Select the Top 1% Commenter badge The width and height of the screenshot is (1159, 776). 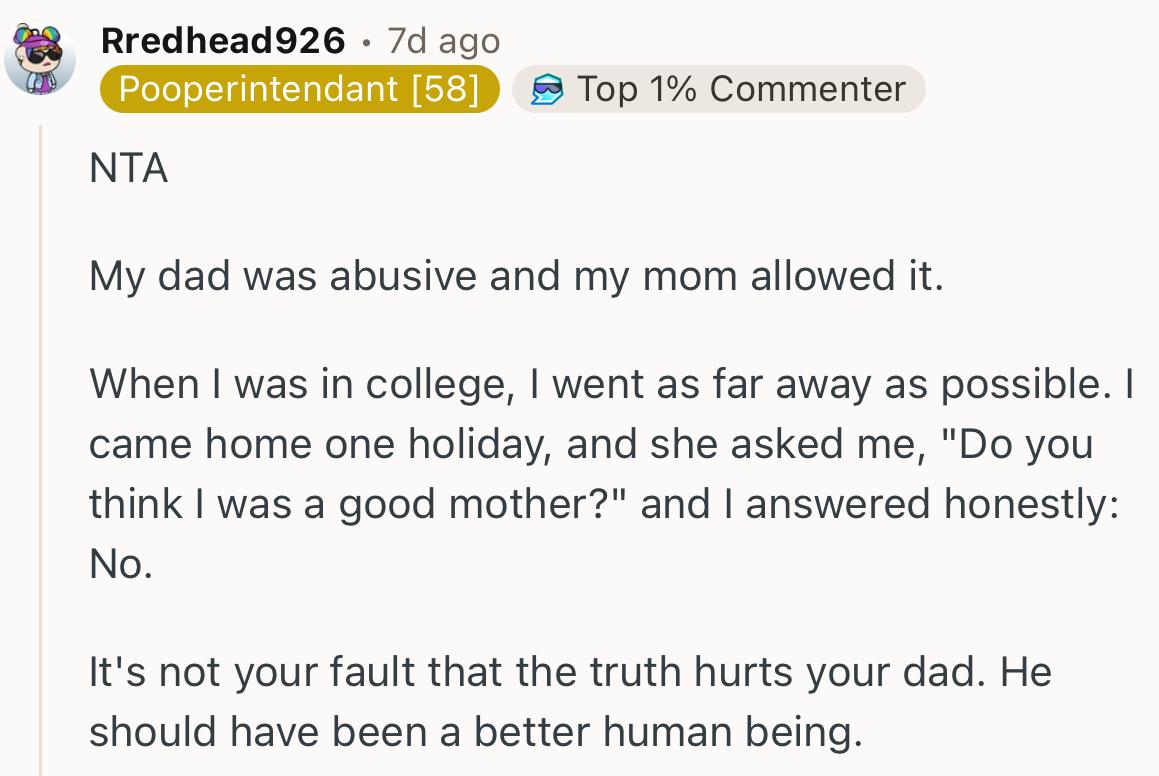point(718,88)
